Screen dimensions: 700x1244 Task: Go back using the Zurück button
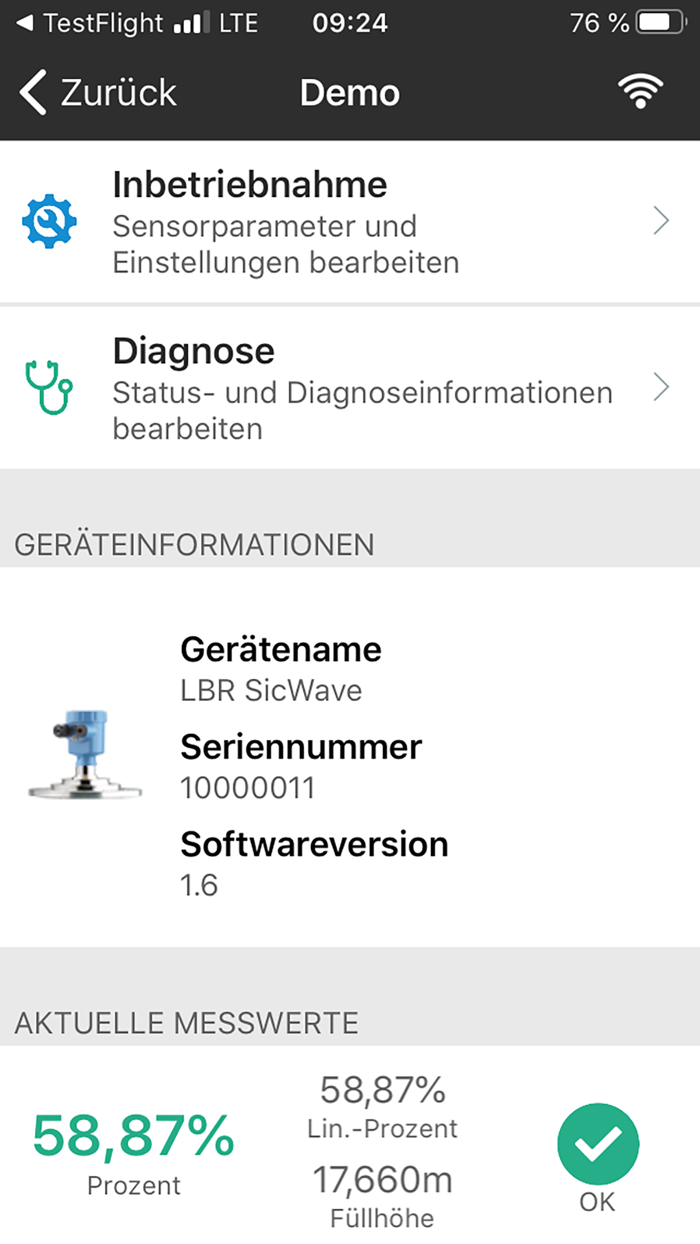[x=95, y=91]
